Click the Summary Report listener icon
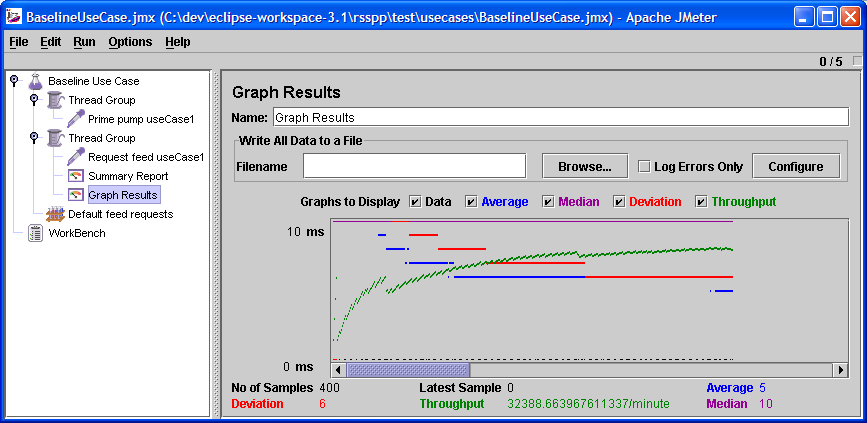 (75, 176)
